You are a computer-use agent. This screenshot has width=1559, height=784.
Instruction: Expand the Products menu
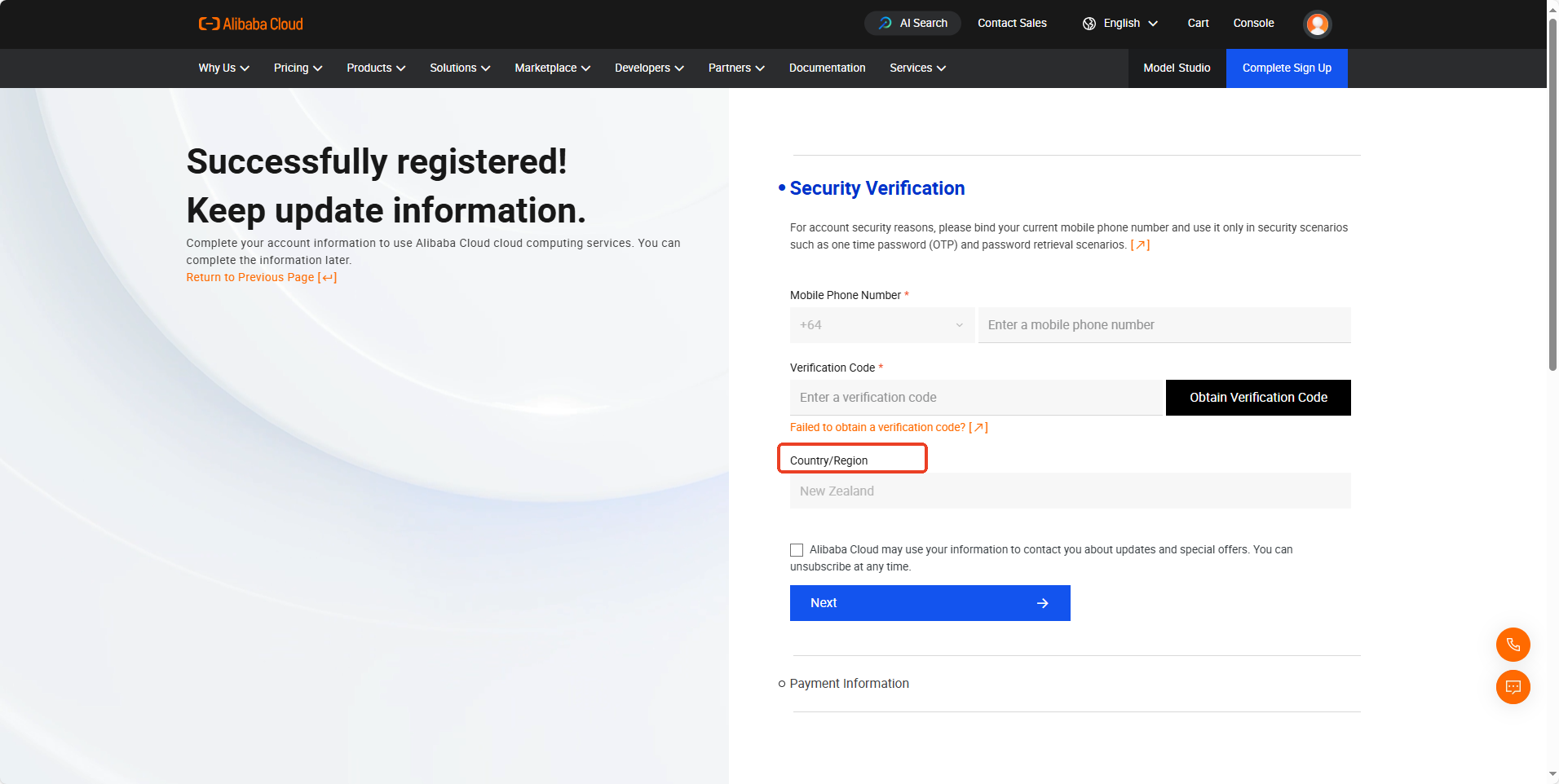[x=376, y=68]
